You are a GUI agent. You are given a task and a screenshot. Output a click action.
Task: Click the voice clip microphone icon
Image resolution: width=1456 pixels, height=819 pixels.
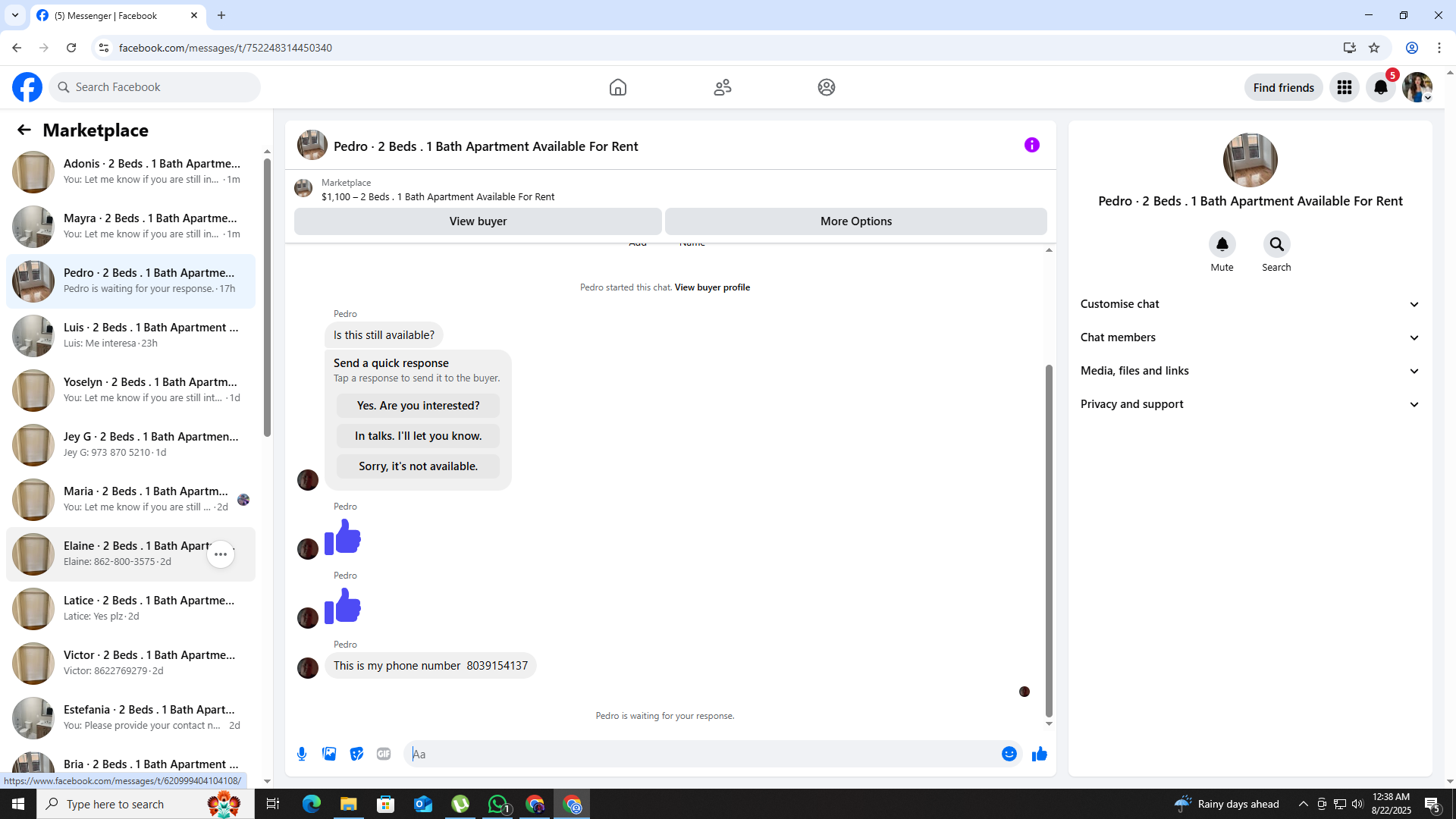[x=302, y=754]
